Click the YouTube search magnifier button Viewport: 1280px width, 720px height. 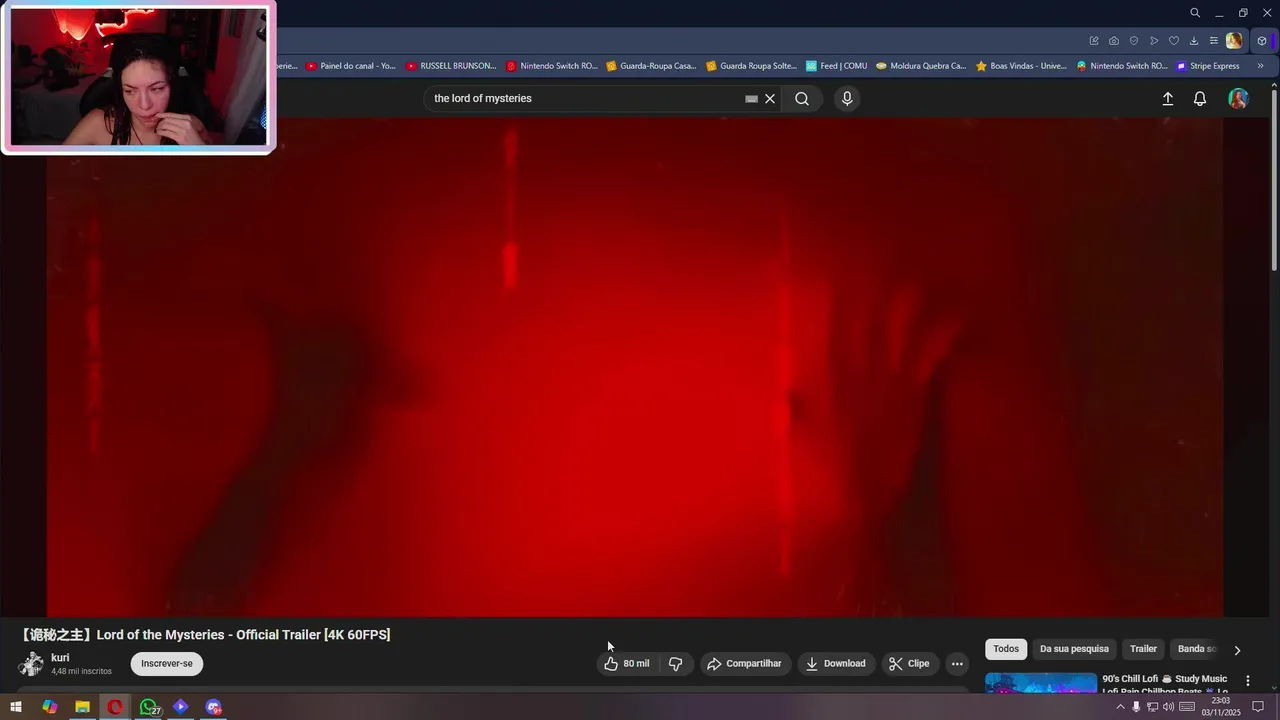(x=802, y=98)
